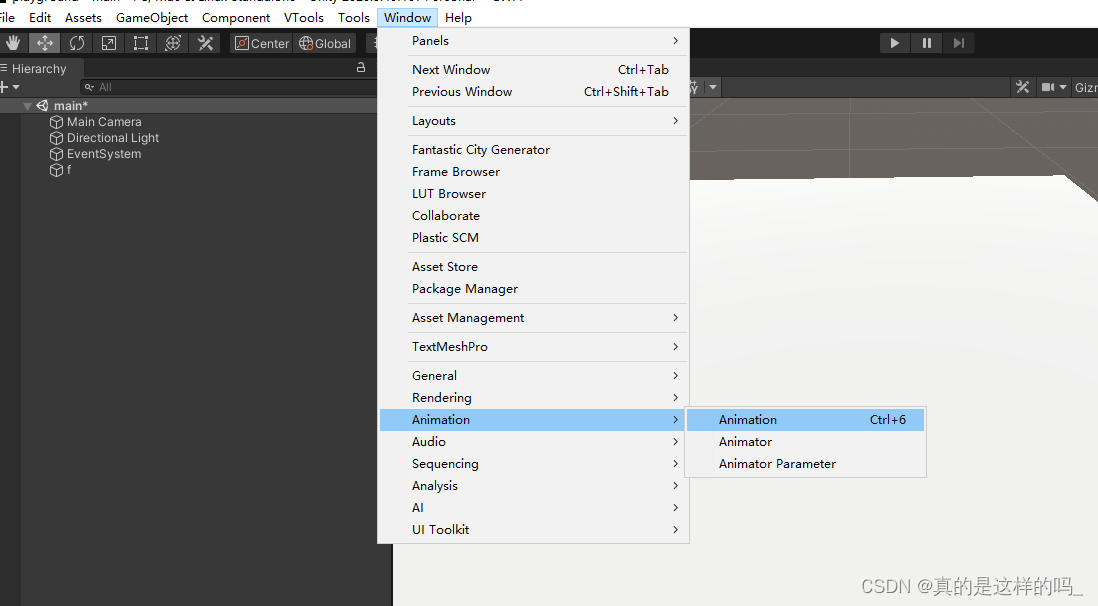Viewport: 1098px width, 606px height.
Task: Choose Next Window
Action: tap(534, 69)
